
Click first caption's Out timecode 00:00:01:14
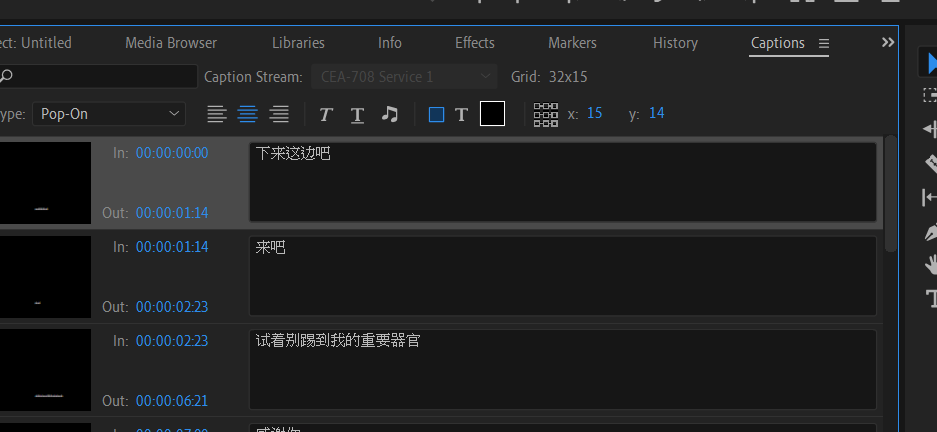[172, 213]
